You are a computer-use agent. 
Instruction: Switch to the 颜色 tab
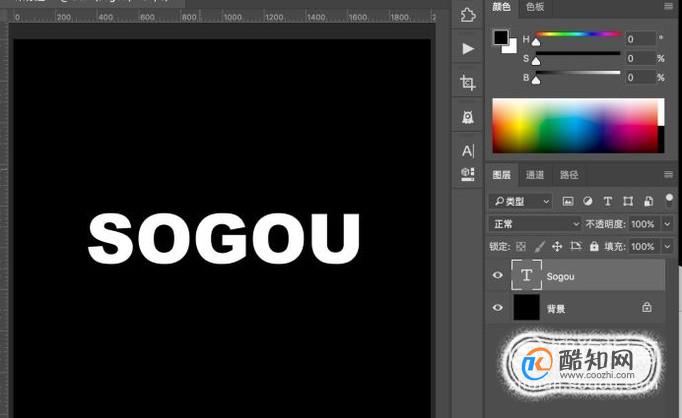pos(501,7)
